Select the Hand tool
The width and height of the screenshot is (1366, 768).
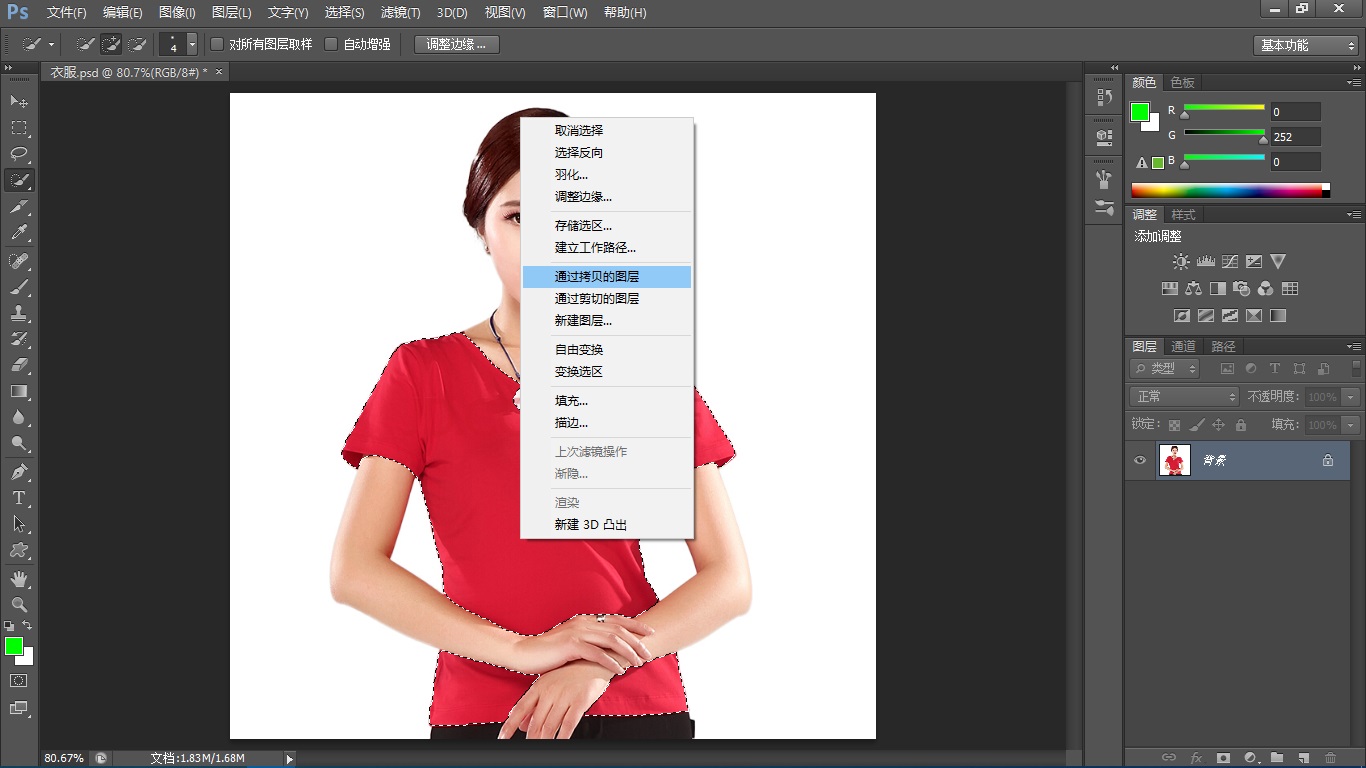coord(19,579)
